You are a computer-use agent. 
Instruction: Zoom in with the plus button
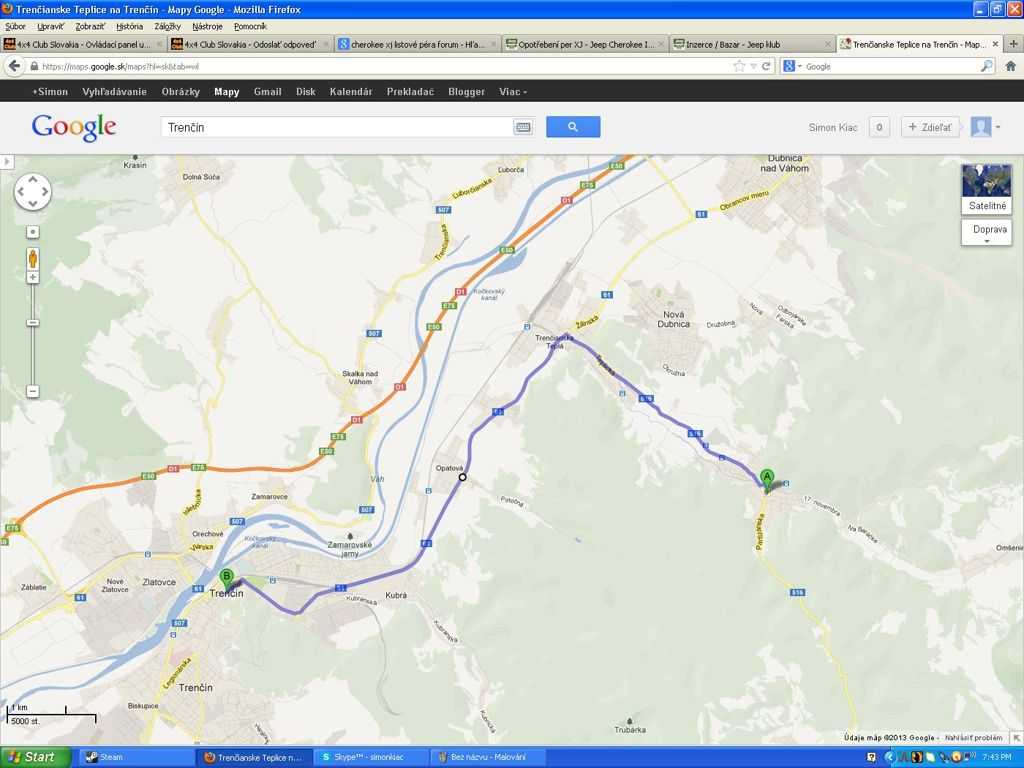(x=33, y=278)
